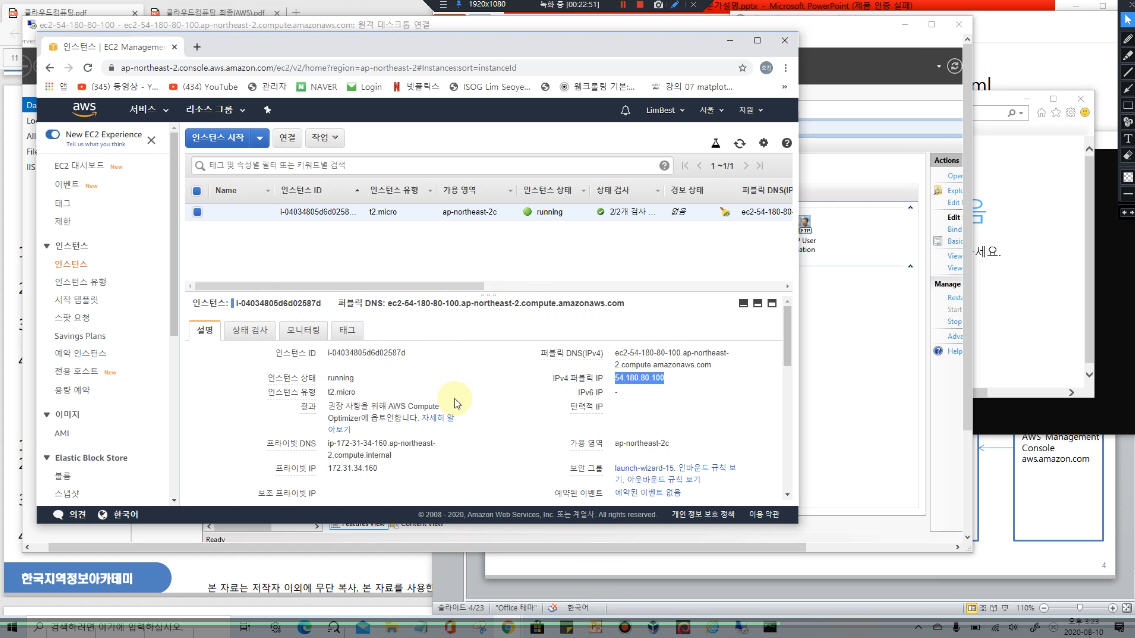Switch to the 모니터링 monitoring tab

[x=303, y=330]
